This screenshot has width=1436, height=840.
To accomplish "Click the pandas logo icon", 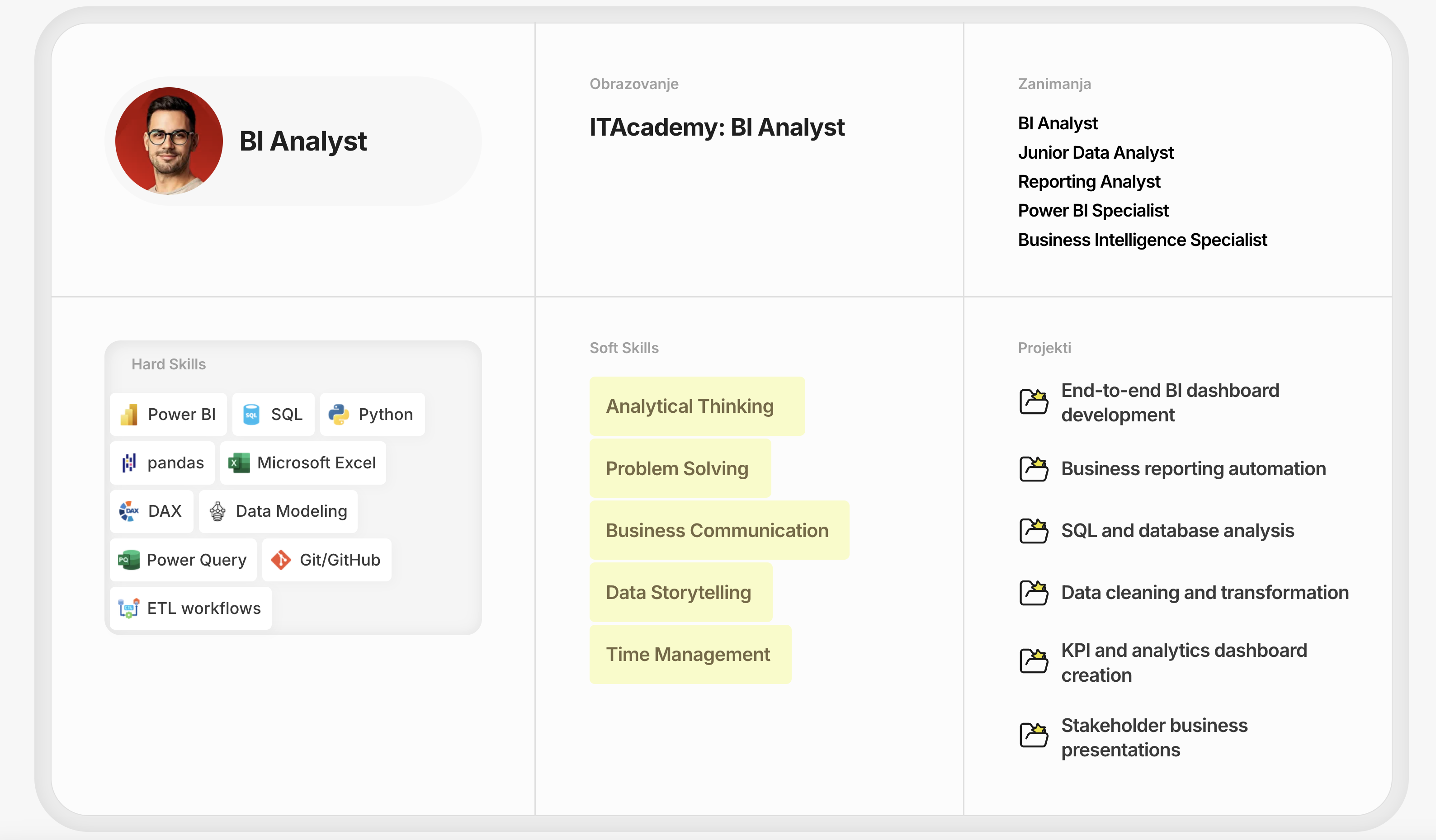I will pyautogui.click(x=129, y=463).
